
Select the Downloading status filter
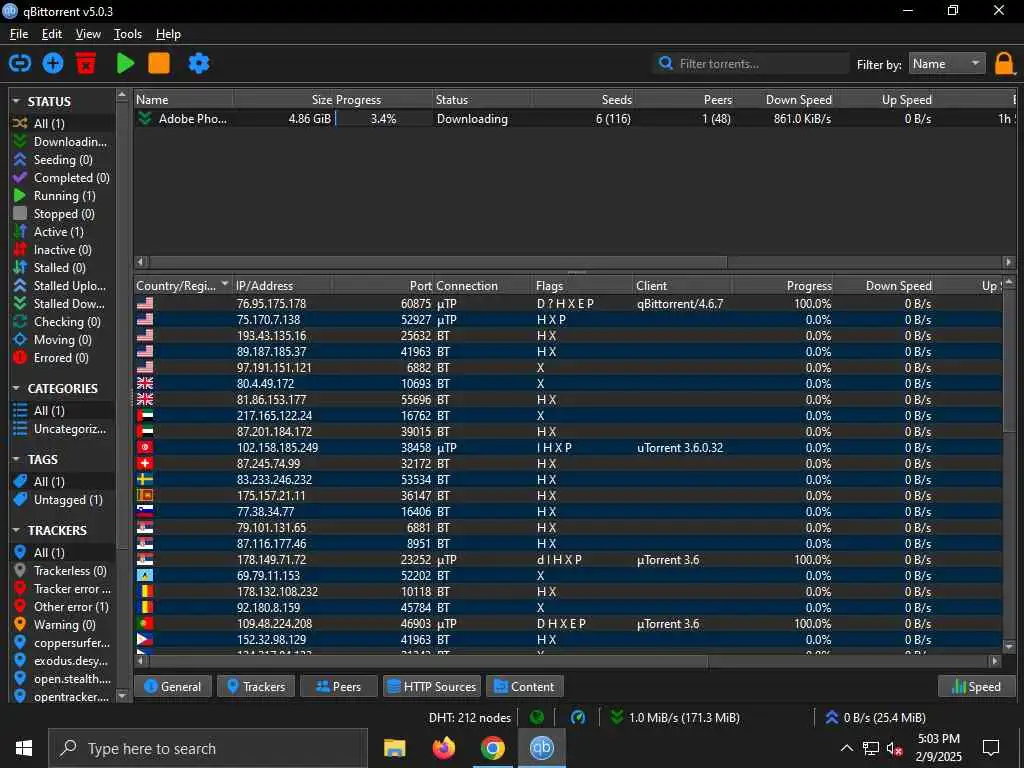click(63, 142)
